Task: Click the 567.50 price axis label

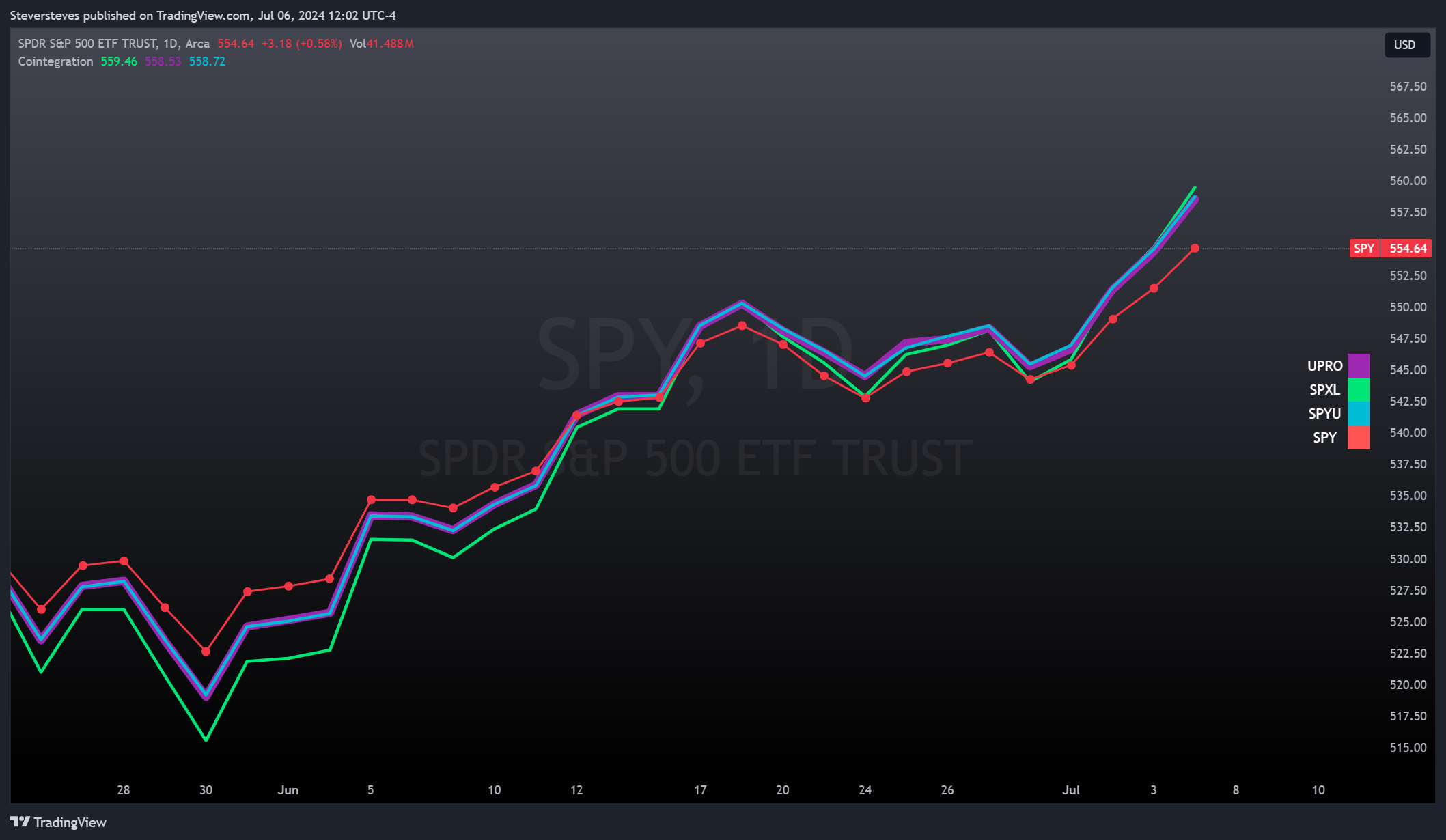Action: click(x=1408, y=87)
